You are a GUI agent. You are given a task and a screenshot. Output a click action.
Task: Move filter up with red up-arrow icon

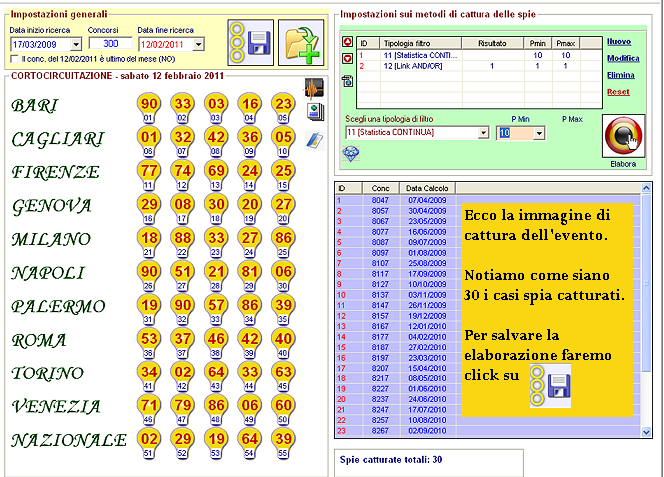pos(347,42)
